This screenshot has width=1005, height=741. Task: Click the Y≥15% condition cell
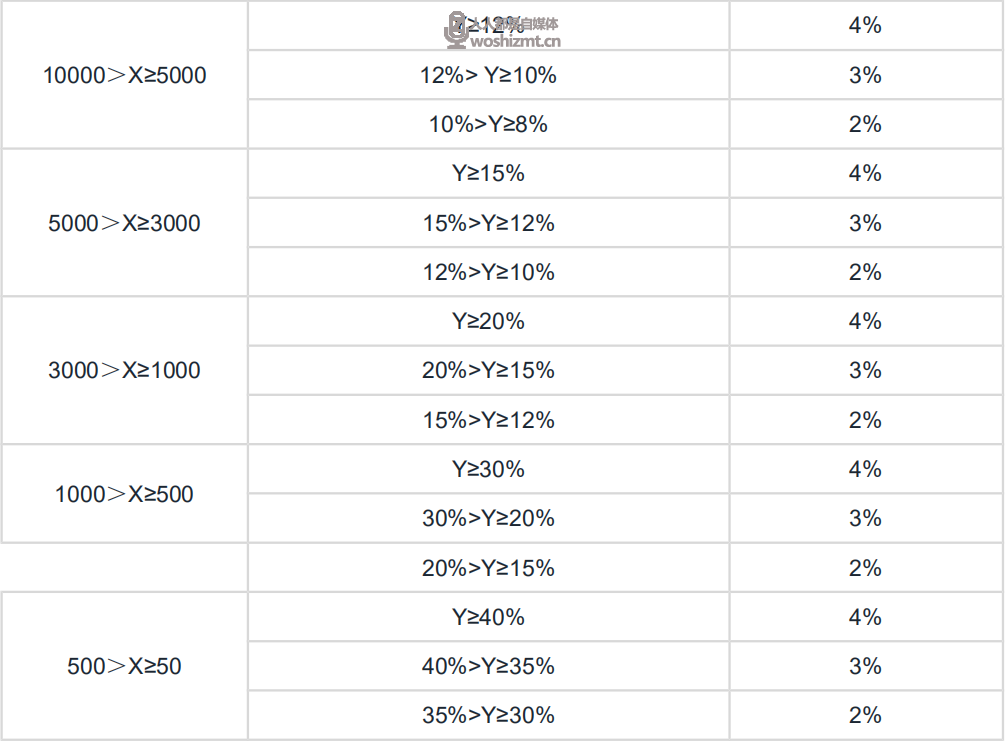488,174
